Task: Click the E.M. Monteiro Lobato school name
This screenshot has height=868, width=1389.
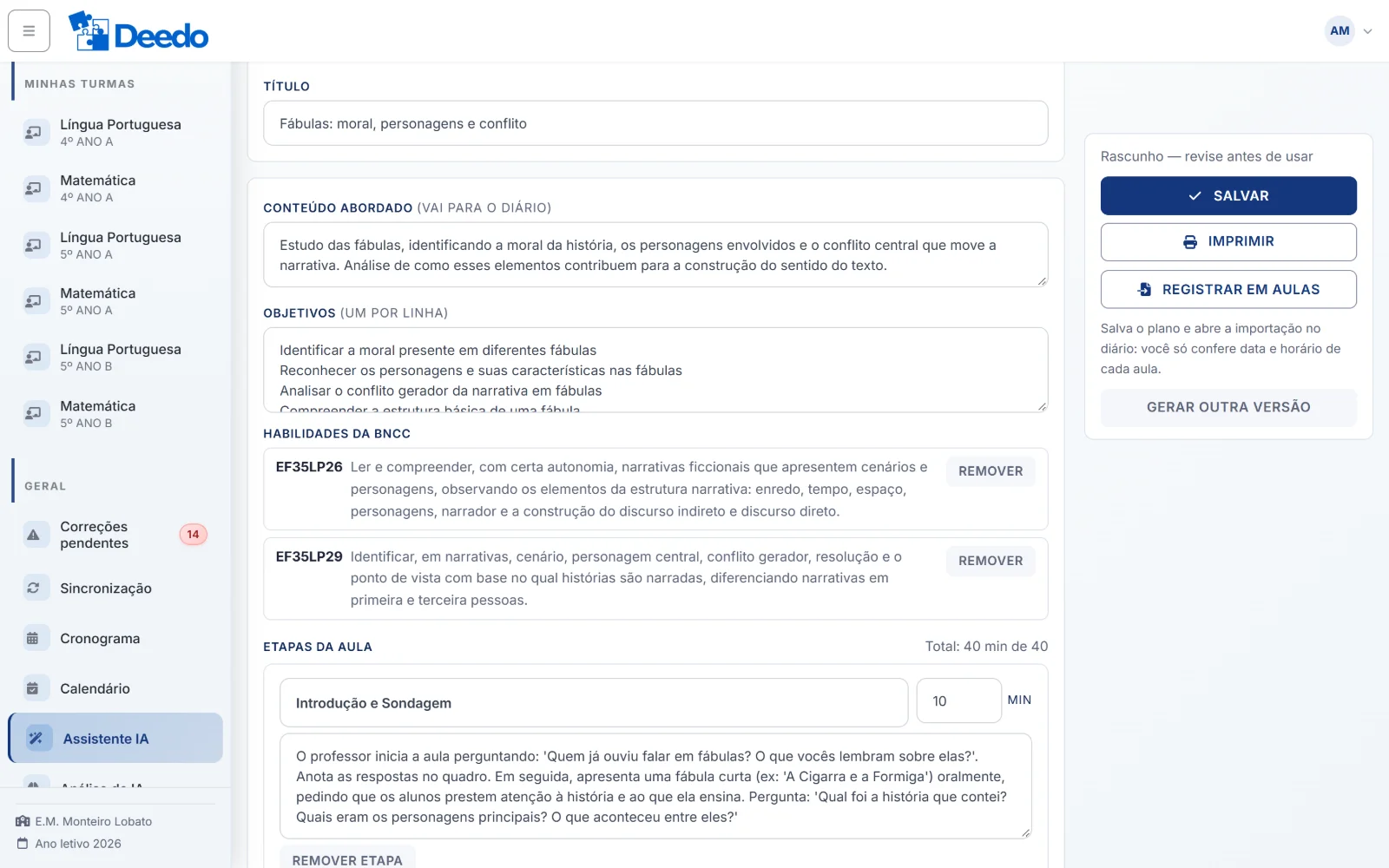Action: pos(94,821)
